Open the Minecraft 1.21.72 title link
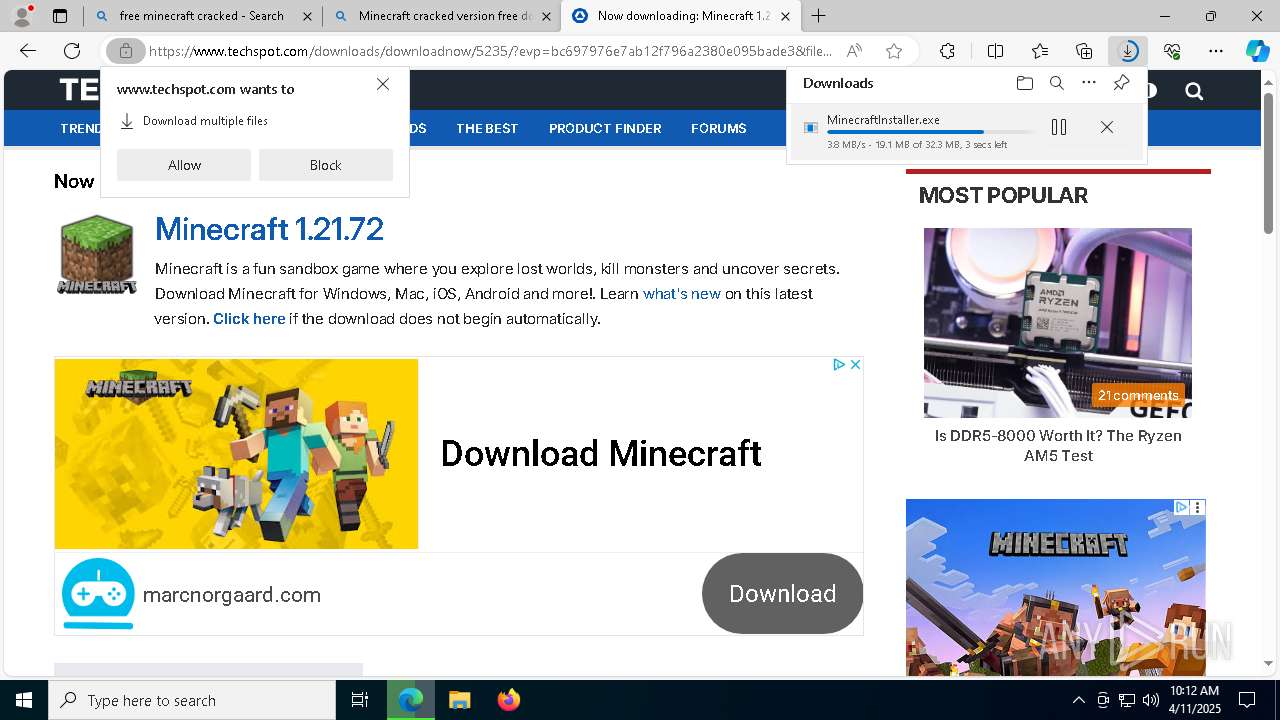 click(269, 229)
